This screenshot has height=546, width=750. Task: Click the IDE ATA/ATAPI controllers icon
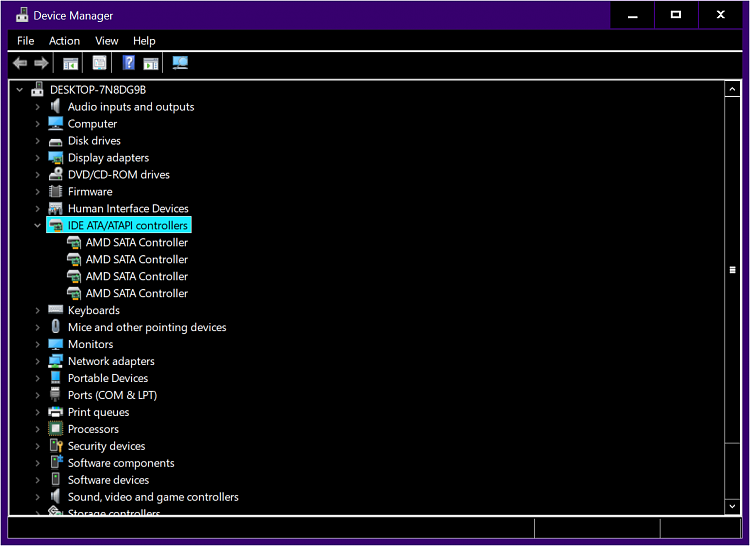point(55,225)
